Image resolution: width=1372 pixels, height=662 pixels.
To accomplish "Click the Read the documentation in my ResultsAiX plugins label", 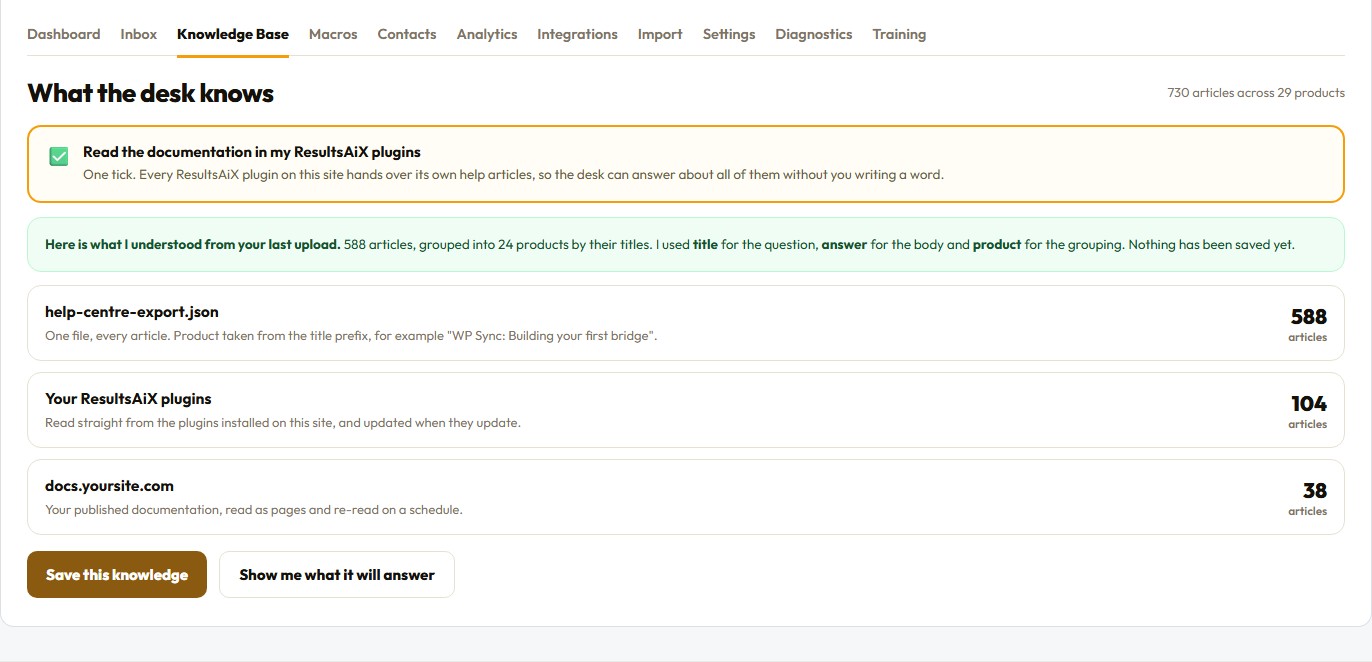I will tap(252, 152).
